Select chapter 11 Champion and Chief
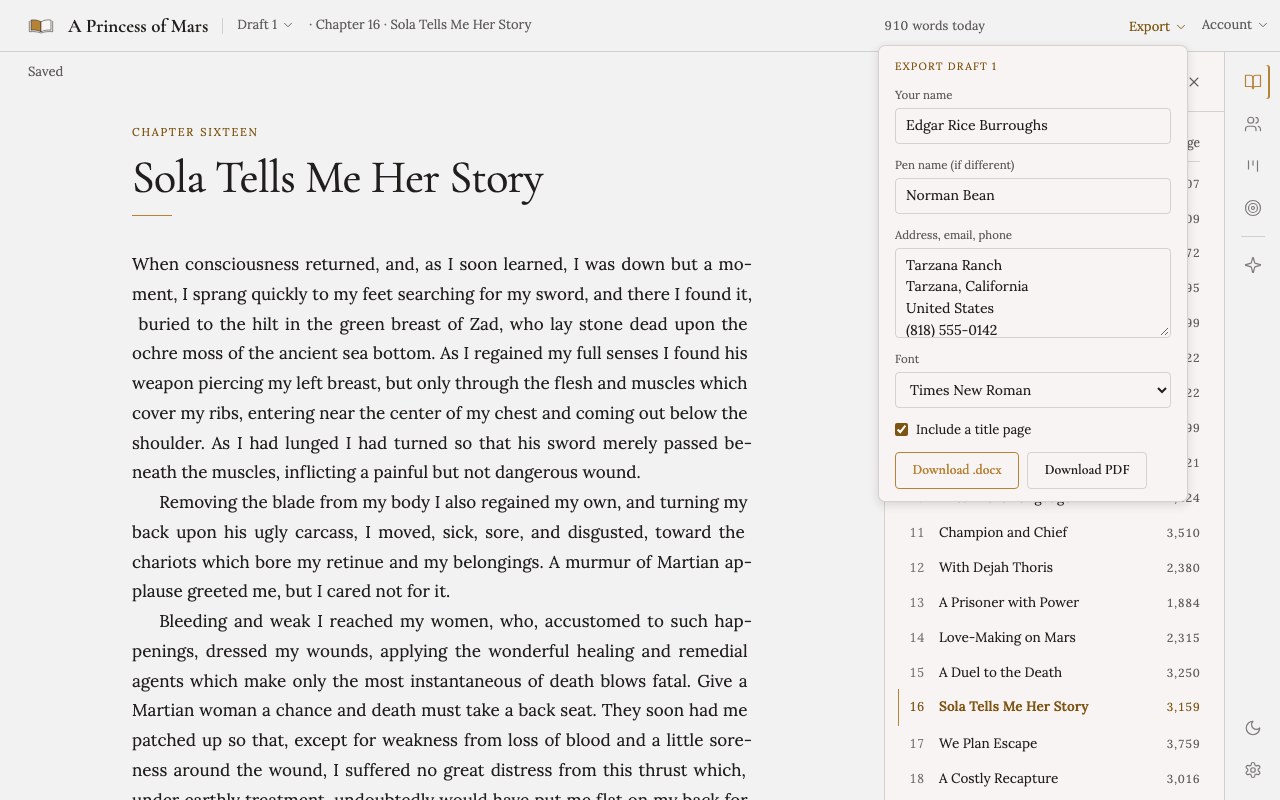Image resolution: width=1280 pixels, height=800 pixels. point(1054,532)
